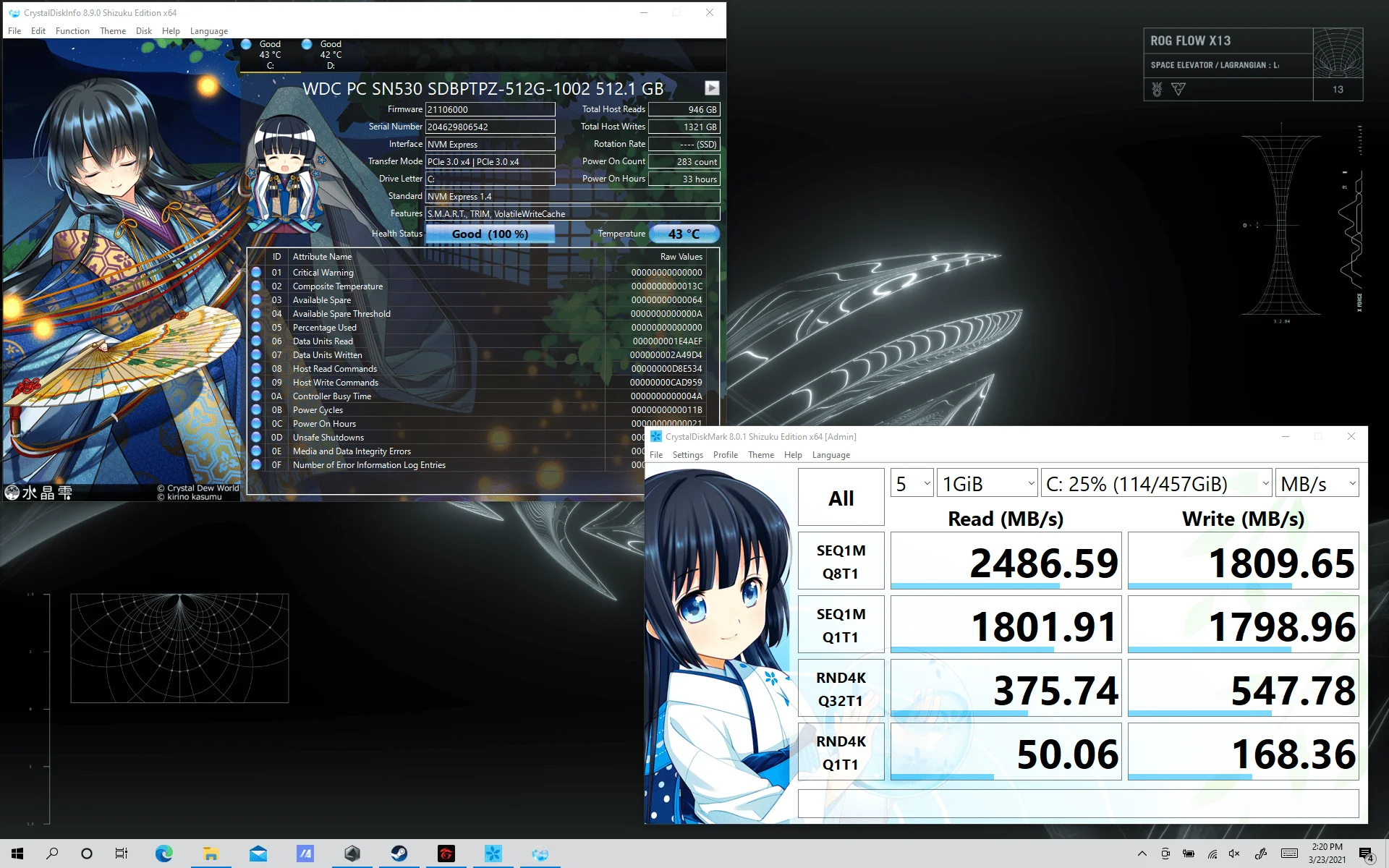Click the status orb for Available Spare row

[256, 300]
